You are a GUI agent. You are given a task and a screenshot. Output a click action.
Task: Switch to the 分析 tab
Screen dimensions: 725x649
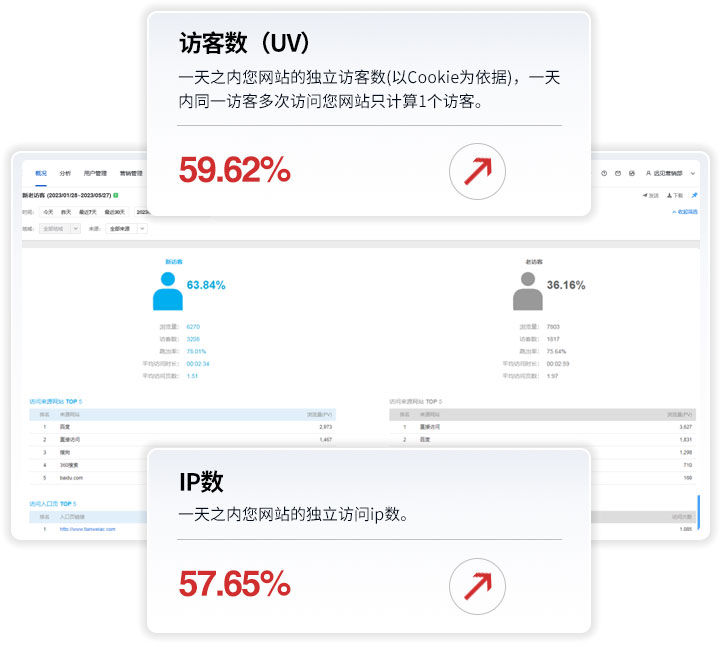pyautogui.click(x=65, y=173)
